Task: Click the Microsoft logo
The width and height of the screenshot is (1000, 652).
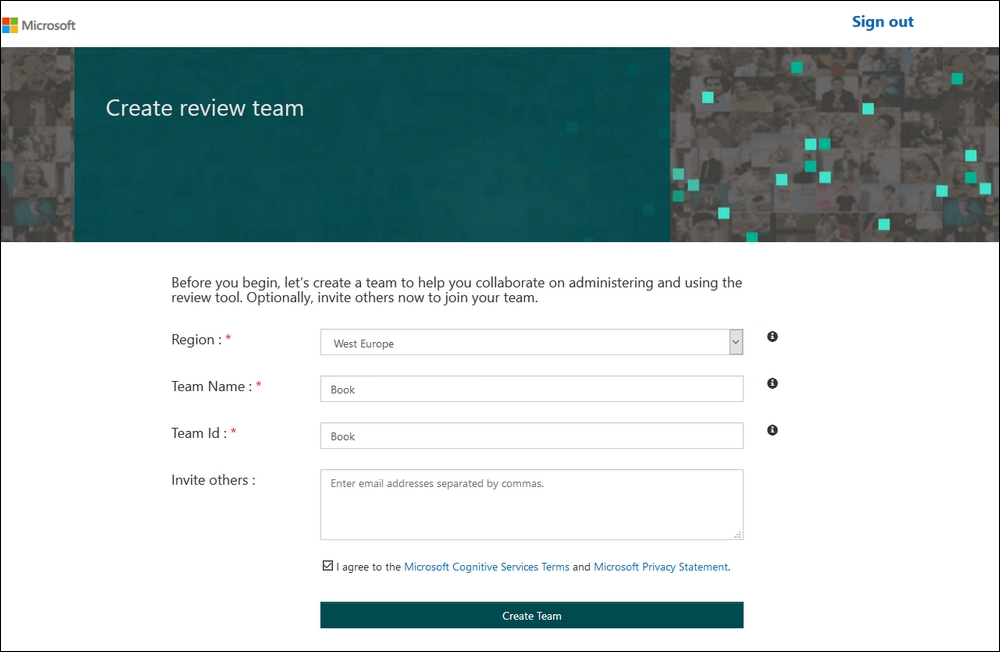Action: click(39, 25)
